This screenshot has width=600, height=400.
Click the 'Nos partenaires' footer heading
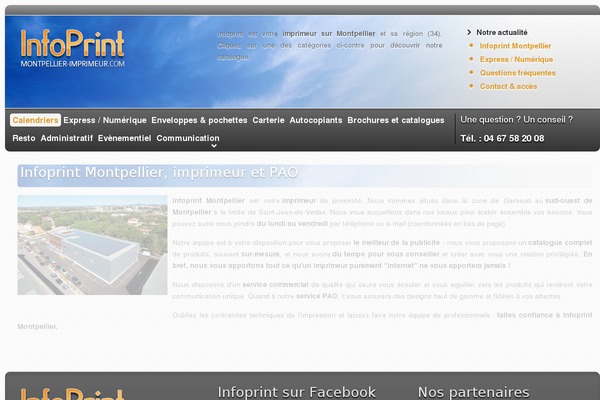point(474,392)
